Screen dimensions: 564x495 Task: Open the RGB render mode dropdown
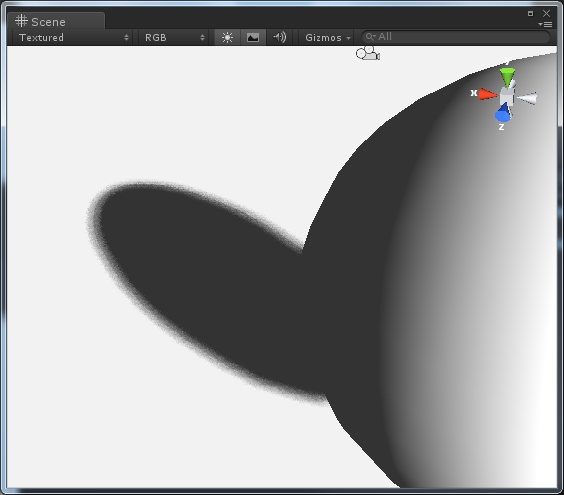(174, 37)
